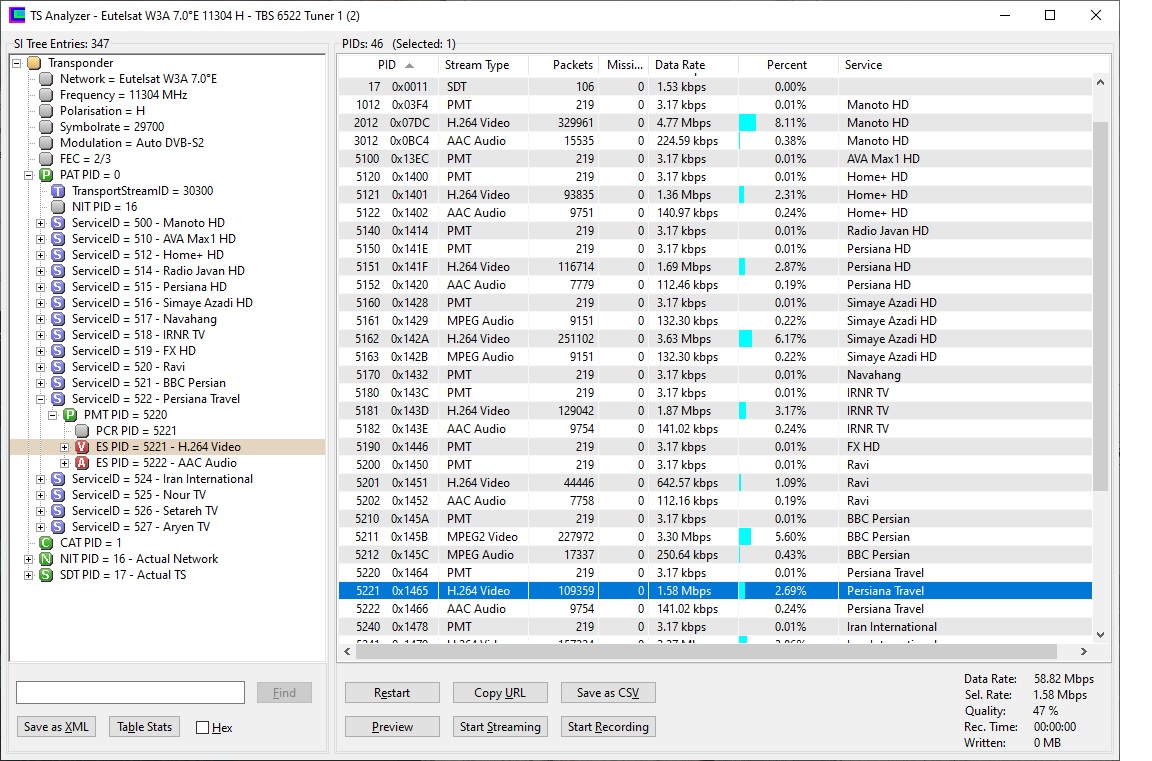Select the PID 5211 MPEG2 Video row

click(x=715, y=537)
